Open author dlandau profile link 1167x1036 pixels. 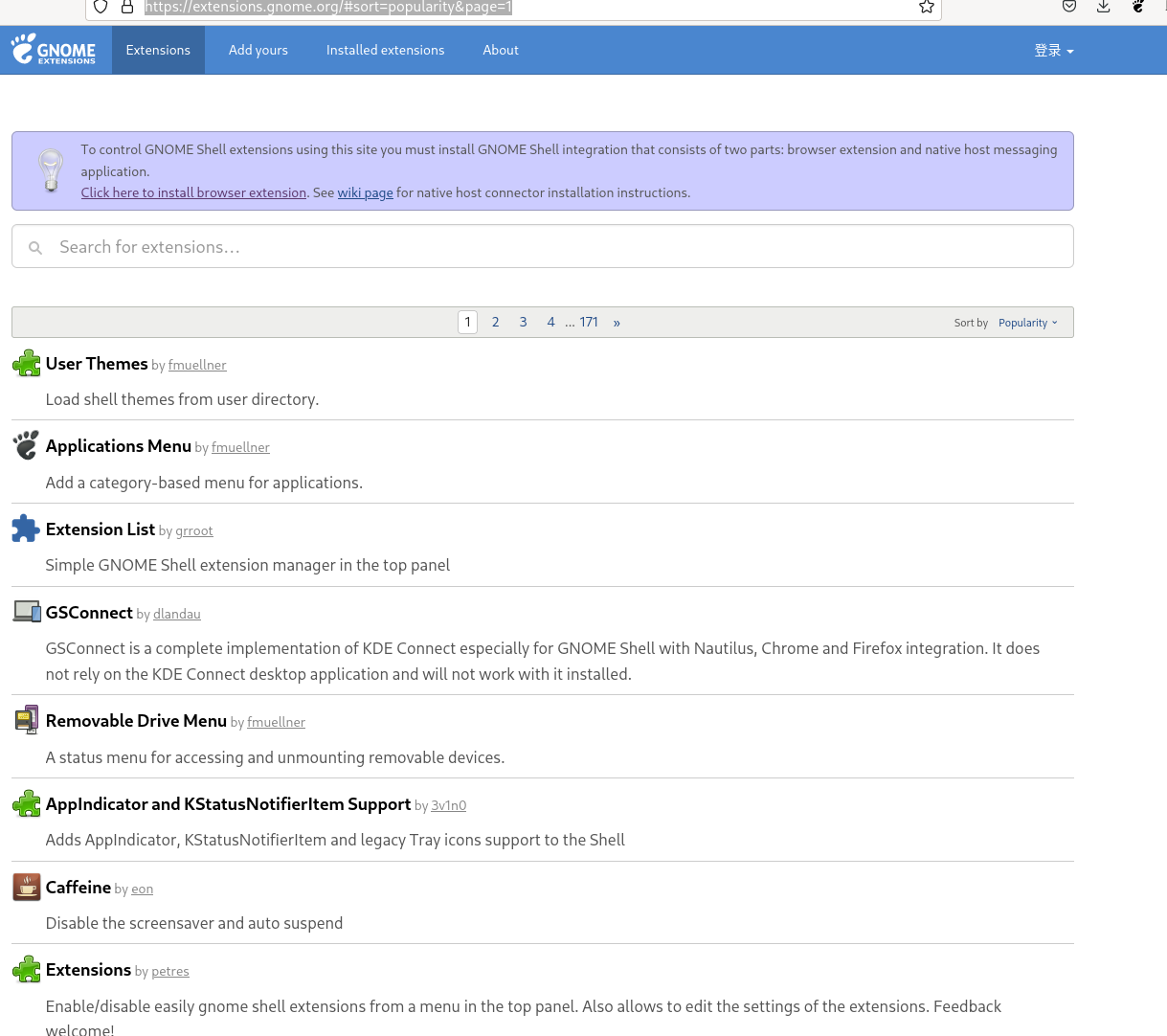(177, 614)
